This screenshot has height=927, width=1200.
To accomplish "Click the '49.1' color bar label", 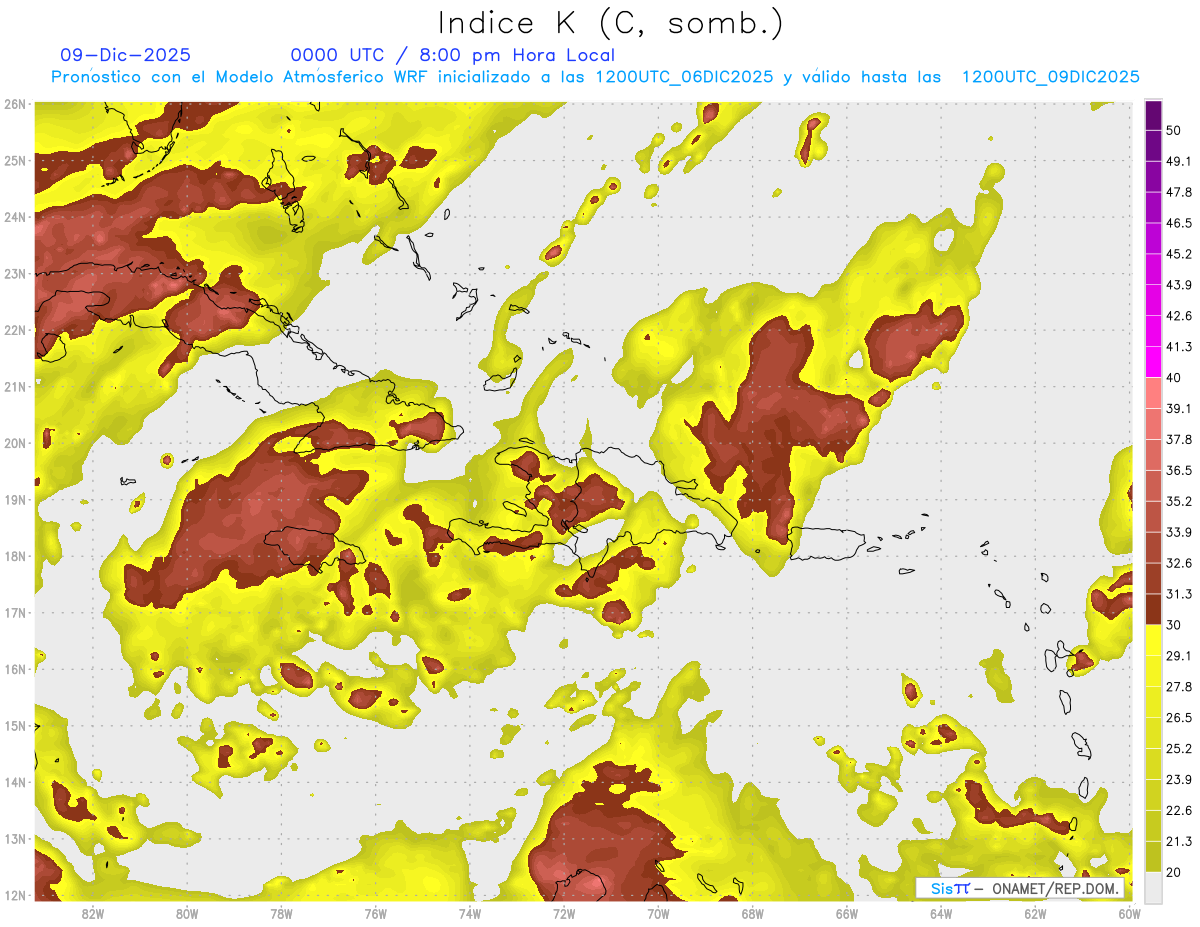I will click(1179, 161).
